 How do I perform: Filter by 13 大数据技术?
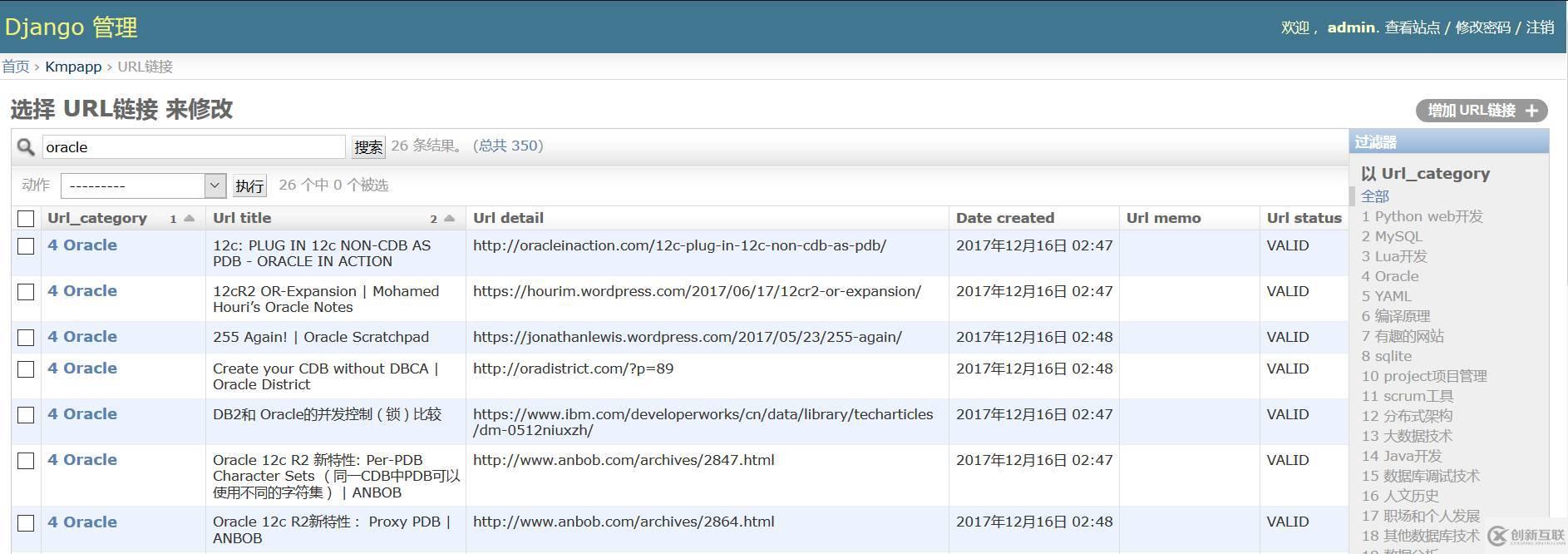pos(1407,436)
